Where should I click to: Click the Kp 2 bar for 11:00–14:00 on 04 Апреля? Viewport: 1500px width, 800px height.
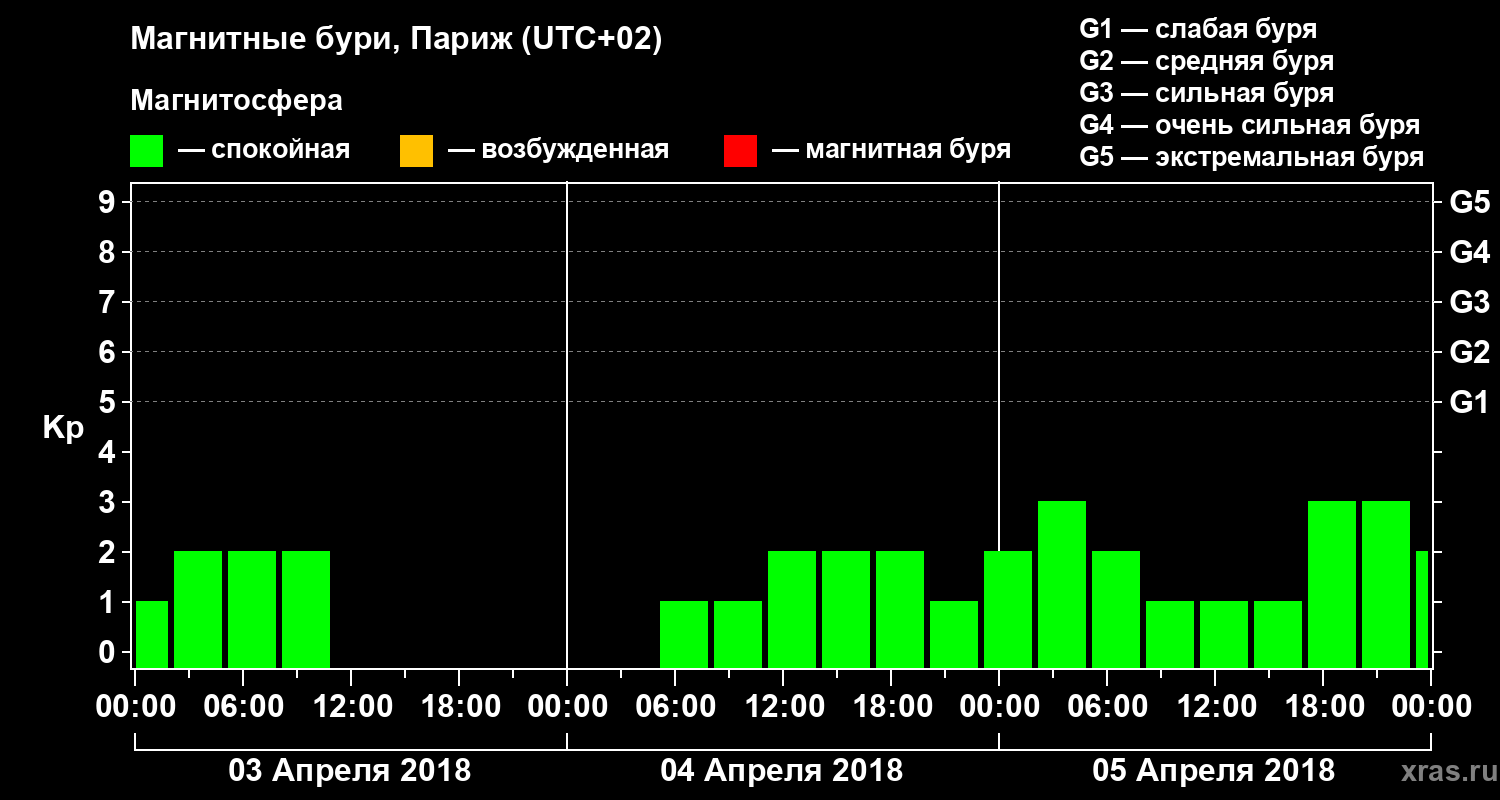[792, 609]
